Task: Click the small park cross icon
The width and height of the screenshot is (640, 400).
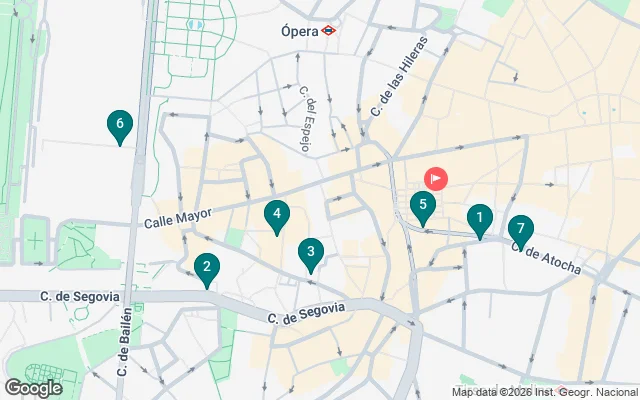Action: tap(35, 241)
